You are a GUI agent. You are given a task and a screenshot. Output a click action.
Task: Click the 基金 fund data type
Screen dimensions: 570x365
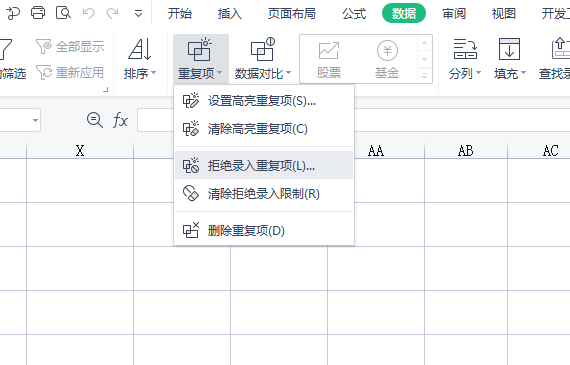tap(387, 60)
